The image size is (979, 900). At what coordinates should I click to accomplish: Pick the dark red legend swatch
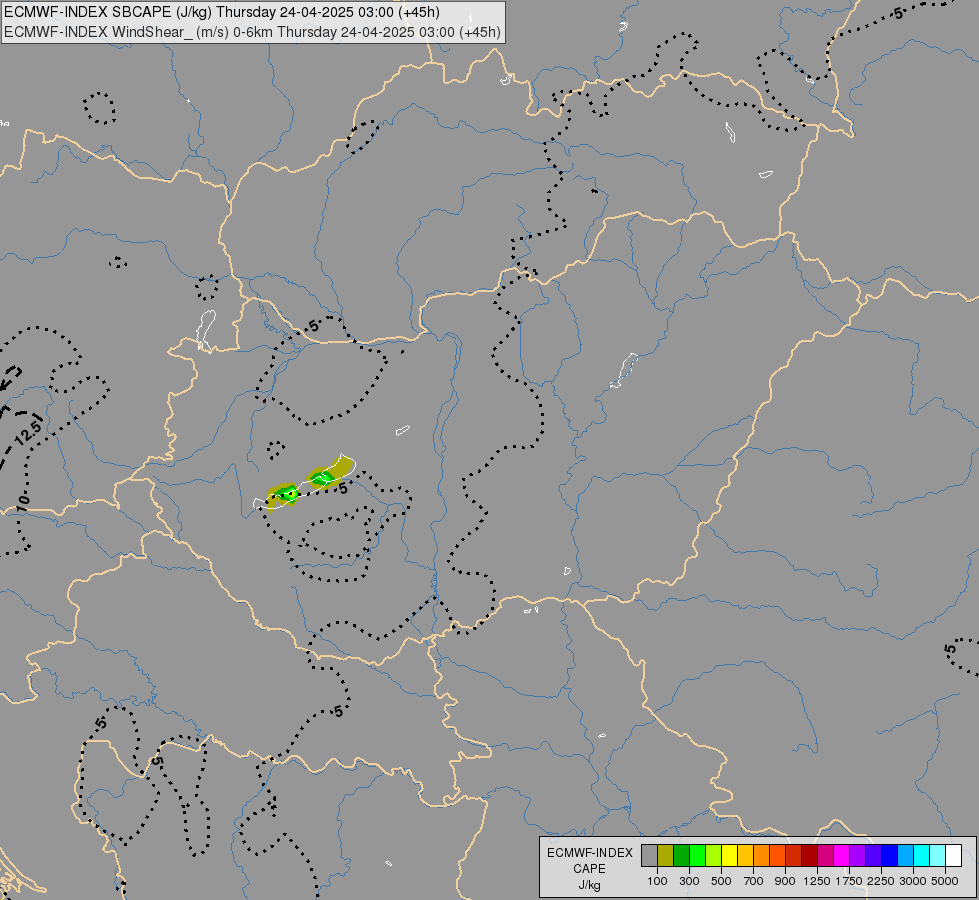pos(809,855)
